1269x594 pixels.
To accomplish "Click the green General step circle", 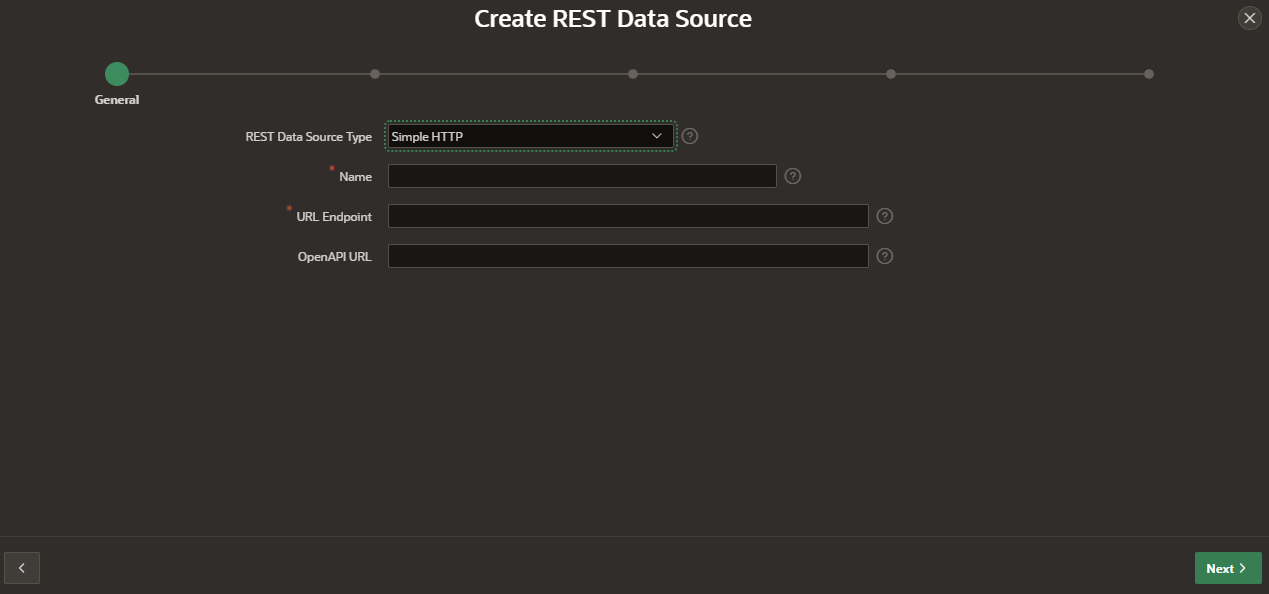I will 116,73.
